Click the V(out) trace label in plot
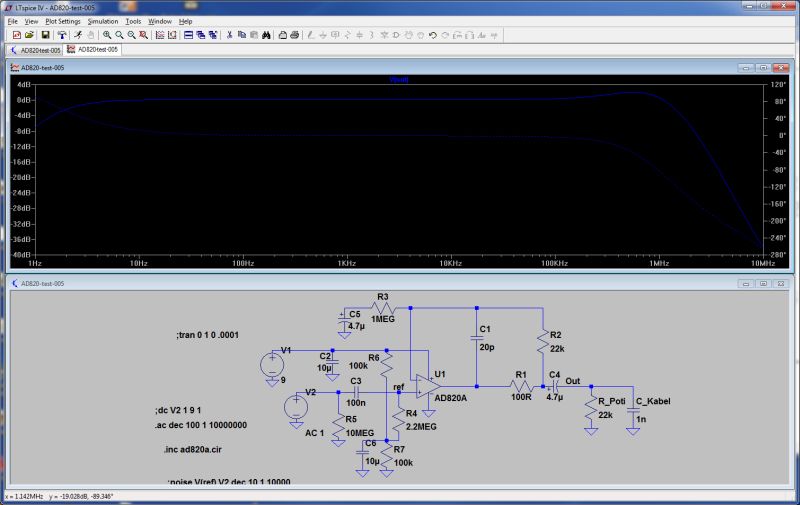The image size is (800, 505). [398, 80]
